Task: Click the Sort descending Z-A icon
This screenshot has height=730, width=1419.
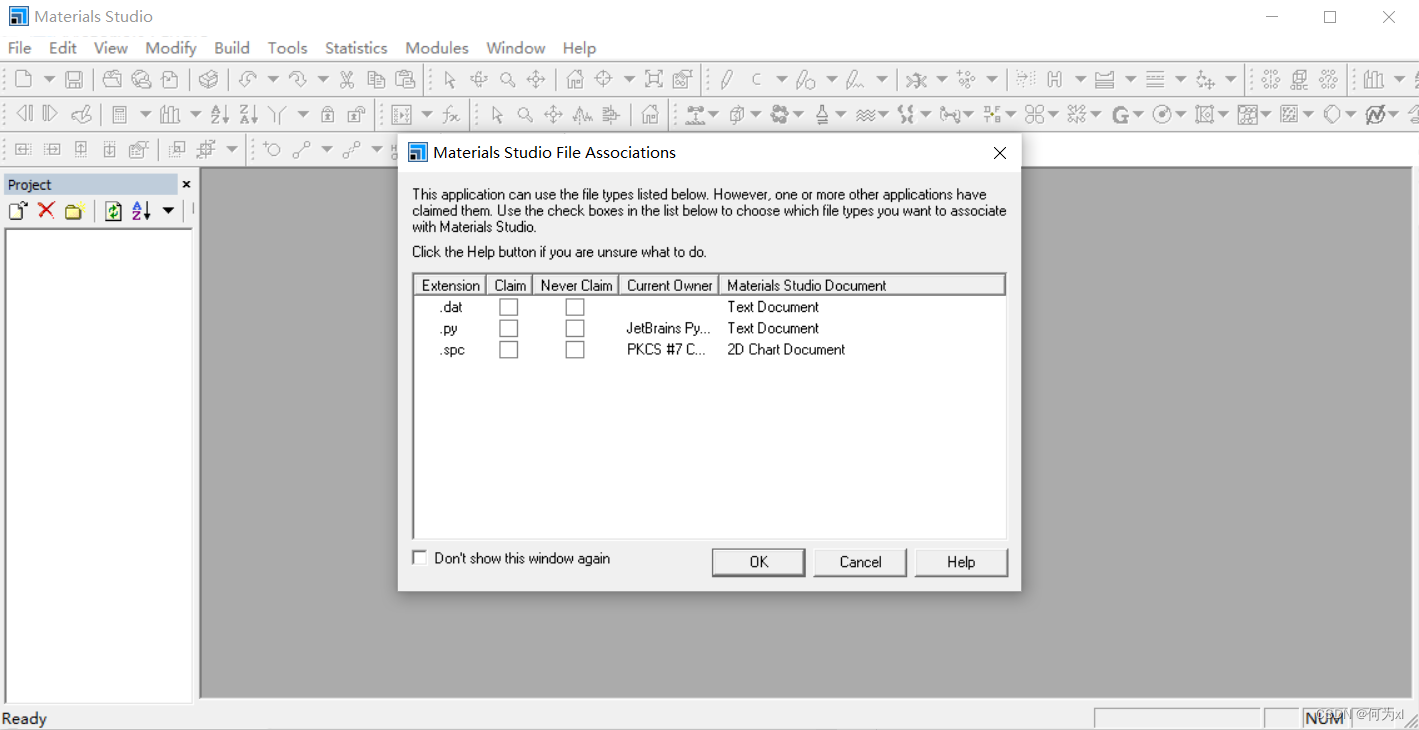Action: pyautogui.click(x=249, y=115)
